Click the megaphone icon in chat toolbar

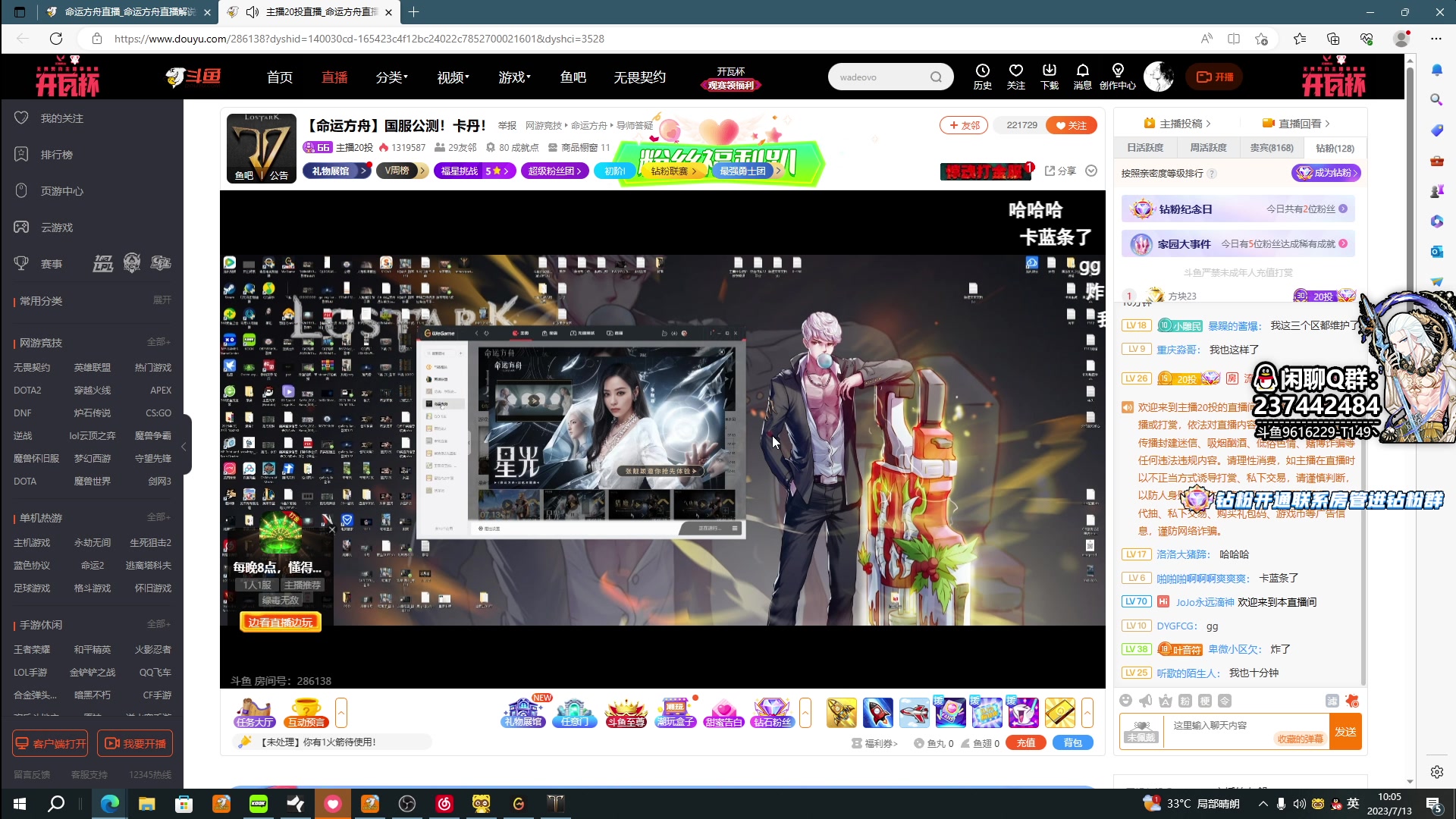coord(1146,701)
